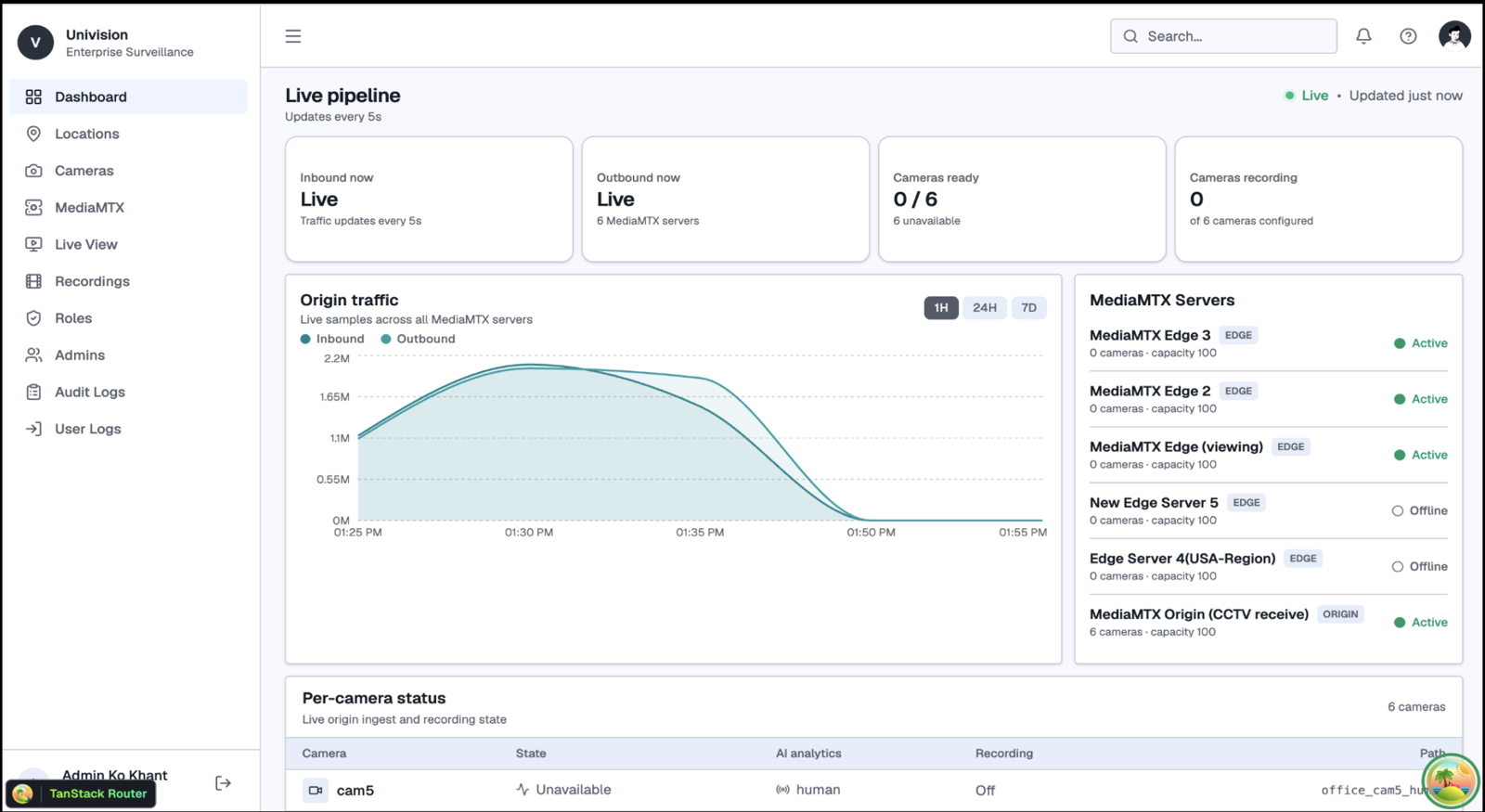Click Active status of MediaMTX Edge 3
The image size is (1485, 812).
tap(1421, 343)
